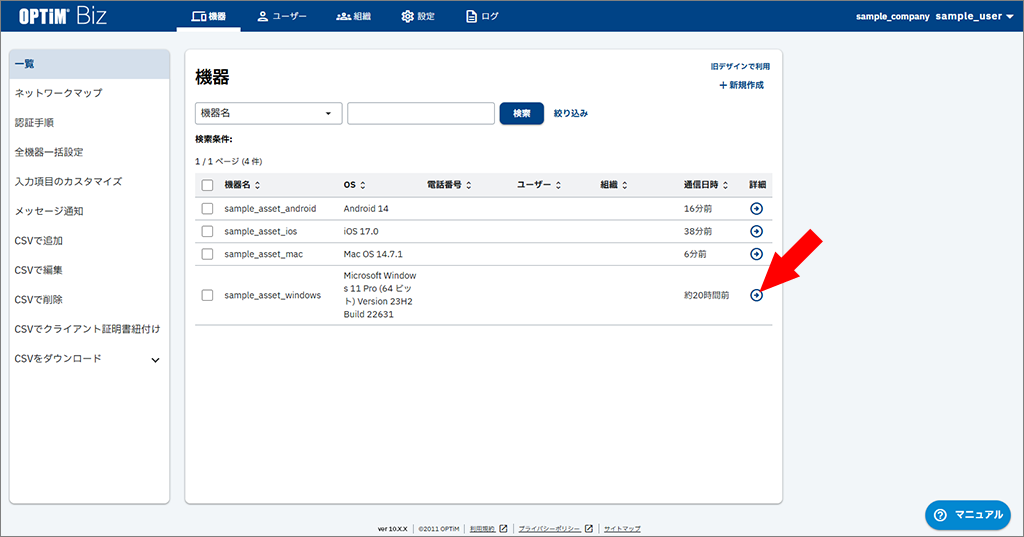Viewport: 1024px width, 537px height.
Task: Click the sort icon beside 機器名 header
Action: 258,185
